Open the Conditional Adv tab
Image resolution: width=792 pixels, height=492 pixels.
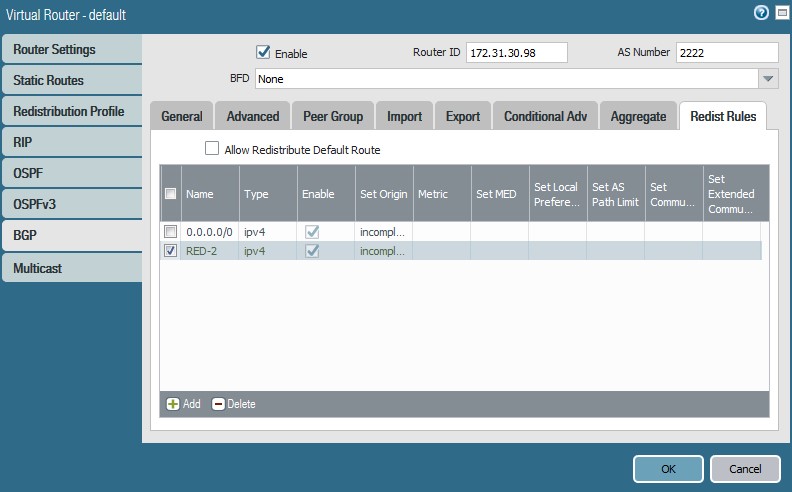coord(545,116)
